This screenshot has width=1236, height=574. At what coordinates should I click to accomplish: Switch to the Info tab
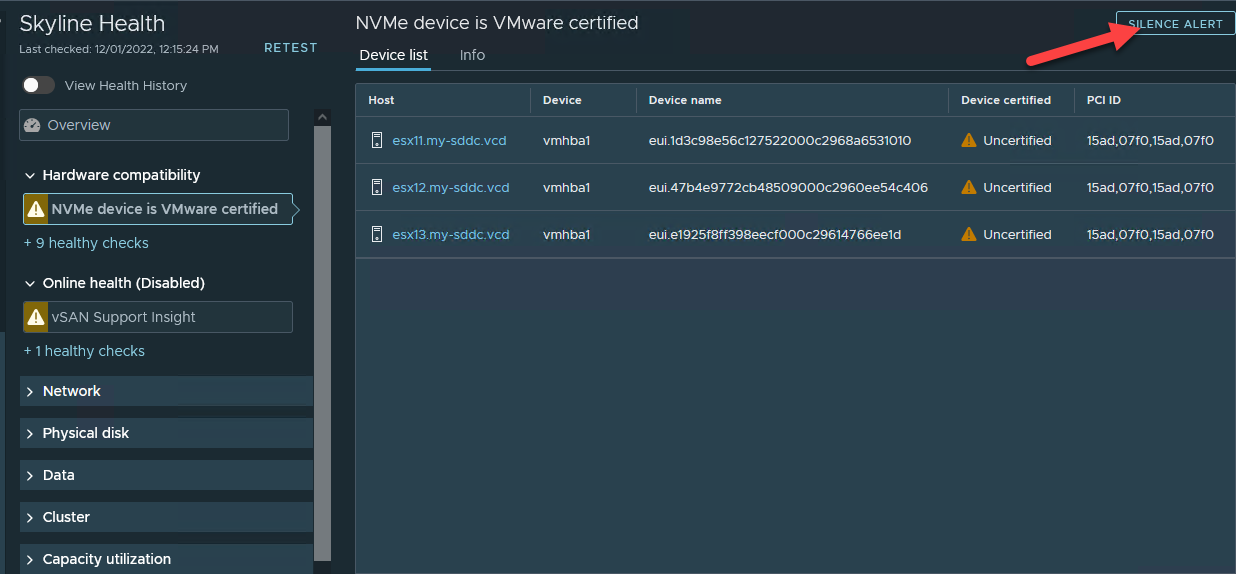(472, 55)
